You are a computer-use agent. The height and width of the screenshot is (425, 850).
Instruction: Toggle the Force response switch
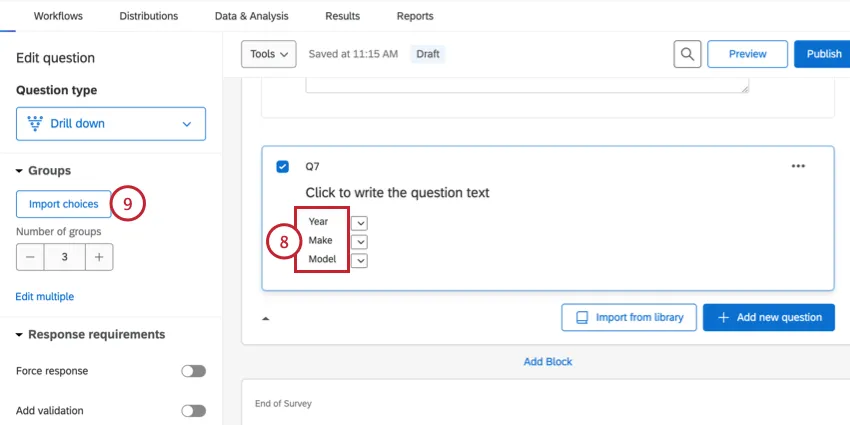click(193, 371)
